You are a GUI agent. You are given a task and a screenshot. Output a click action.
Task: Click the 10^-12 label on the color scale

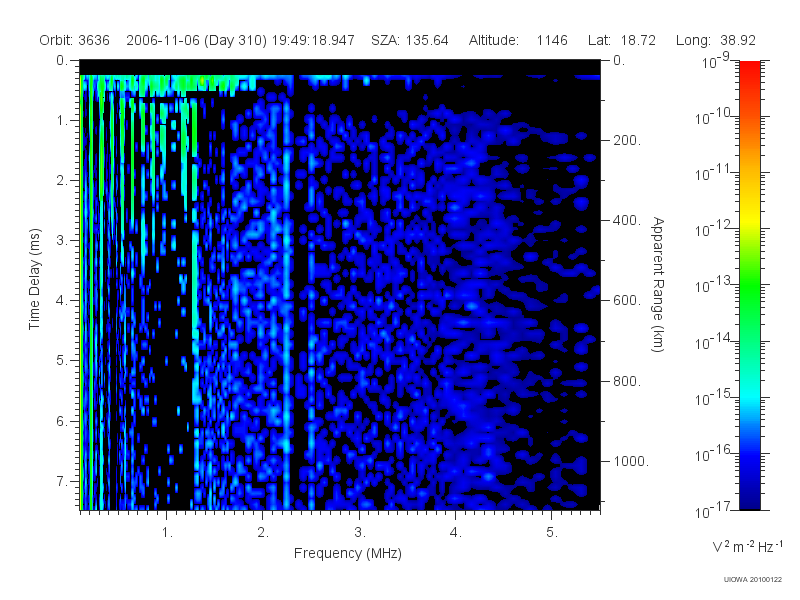tap(713, 228)
